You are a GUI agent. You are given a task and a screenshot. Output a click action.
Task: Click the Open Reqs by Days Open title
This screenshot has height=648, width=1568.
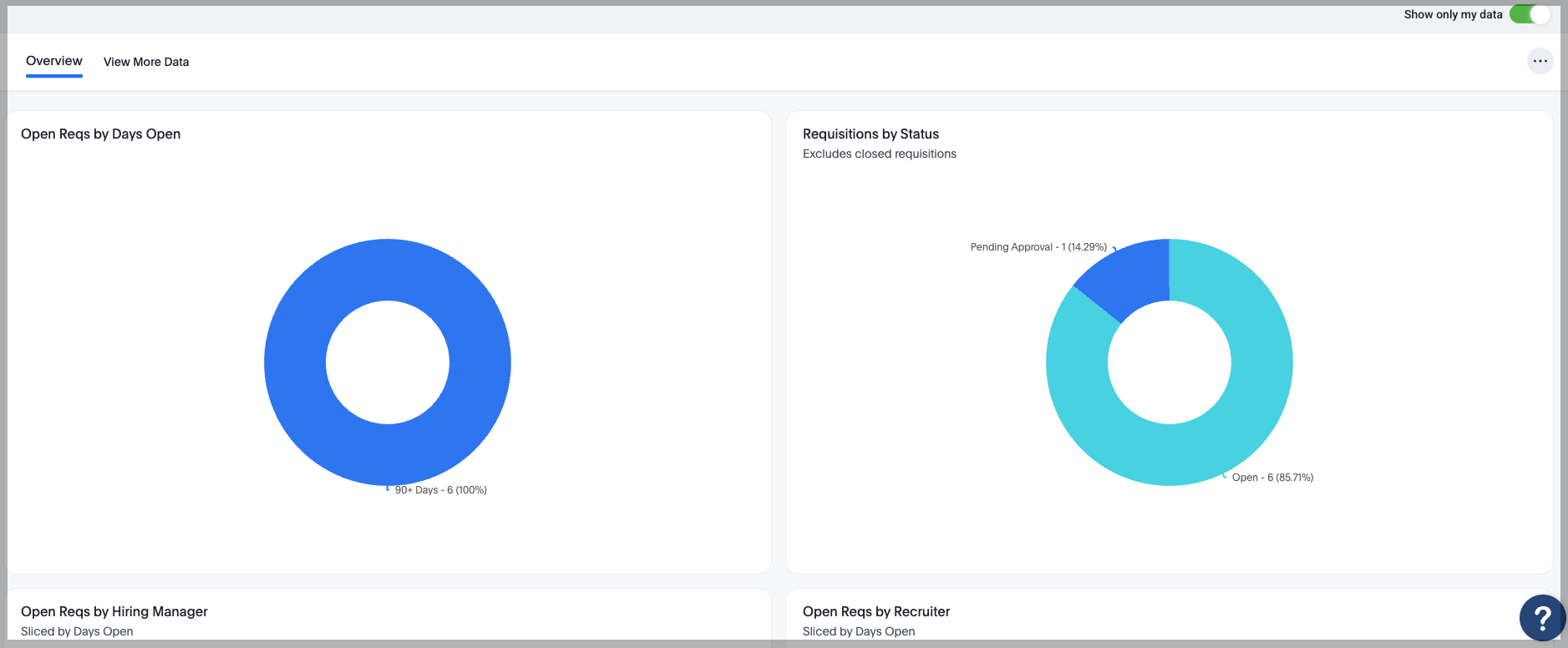point(100,134)
